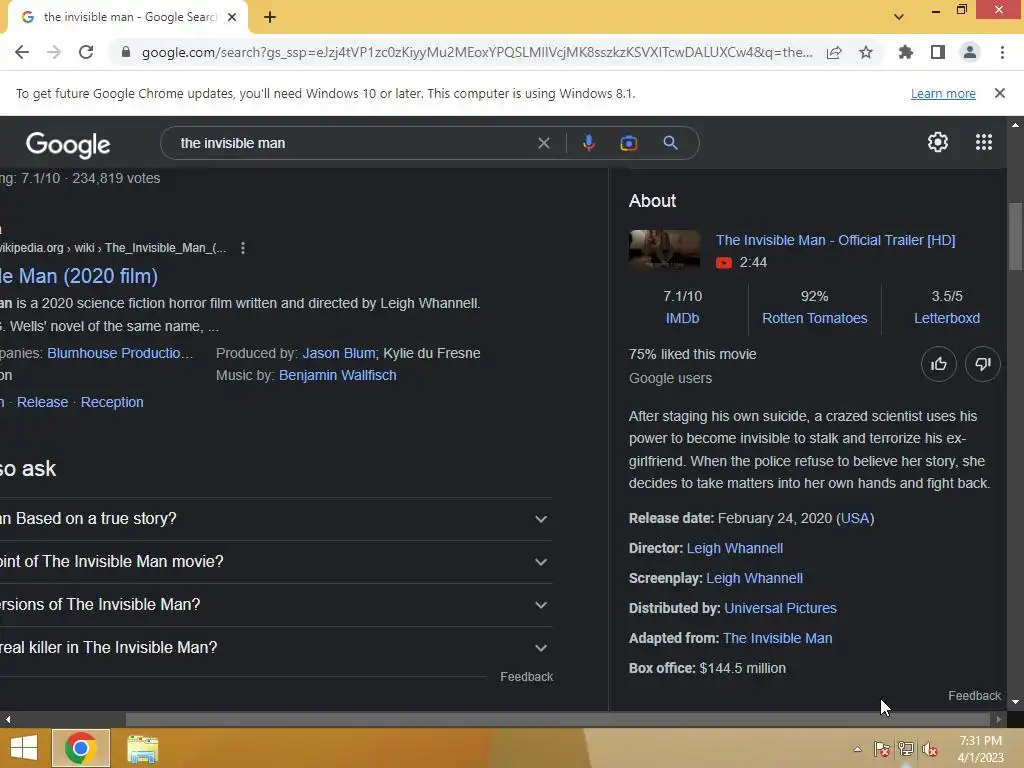Image resolution: width=1024 pixels, height=768 pixels.
Task: Open the Chrome profile avatar
Action: 970,52
